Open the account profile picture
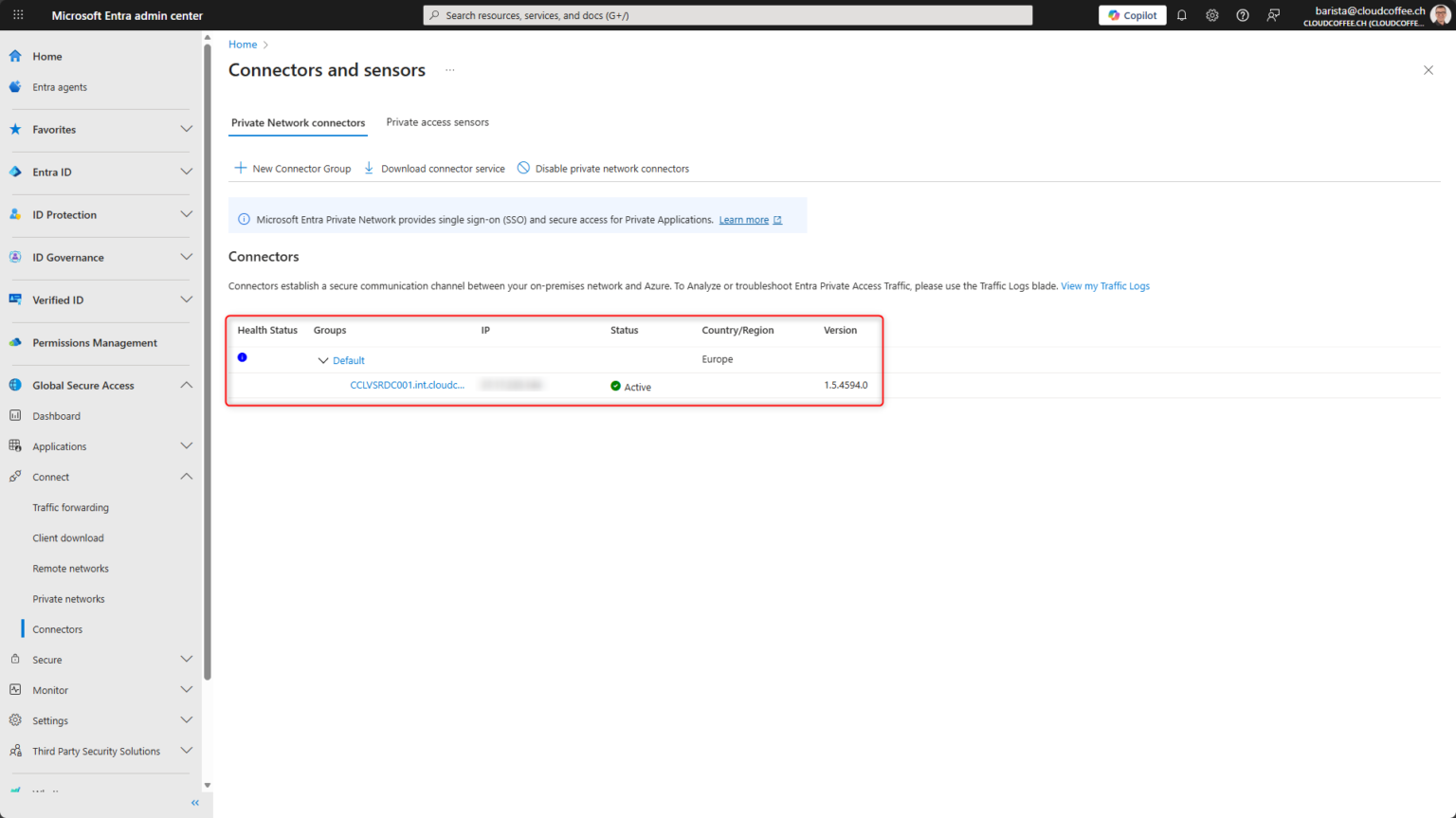The width and height of the screenshot is (1456, 818). click(x=1440, y=15)
